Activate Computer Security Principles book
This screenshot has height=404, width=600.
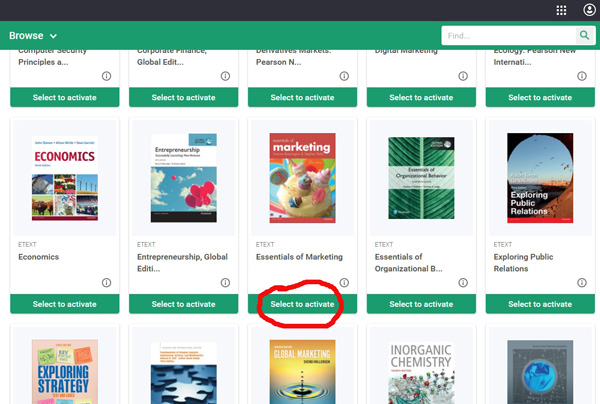65,97
